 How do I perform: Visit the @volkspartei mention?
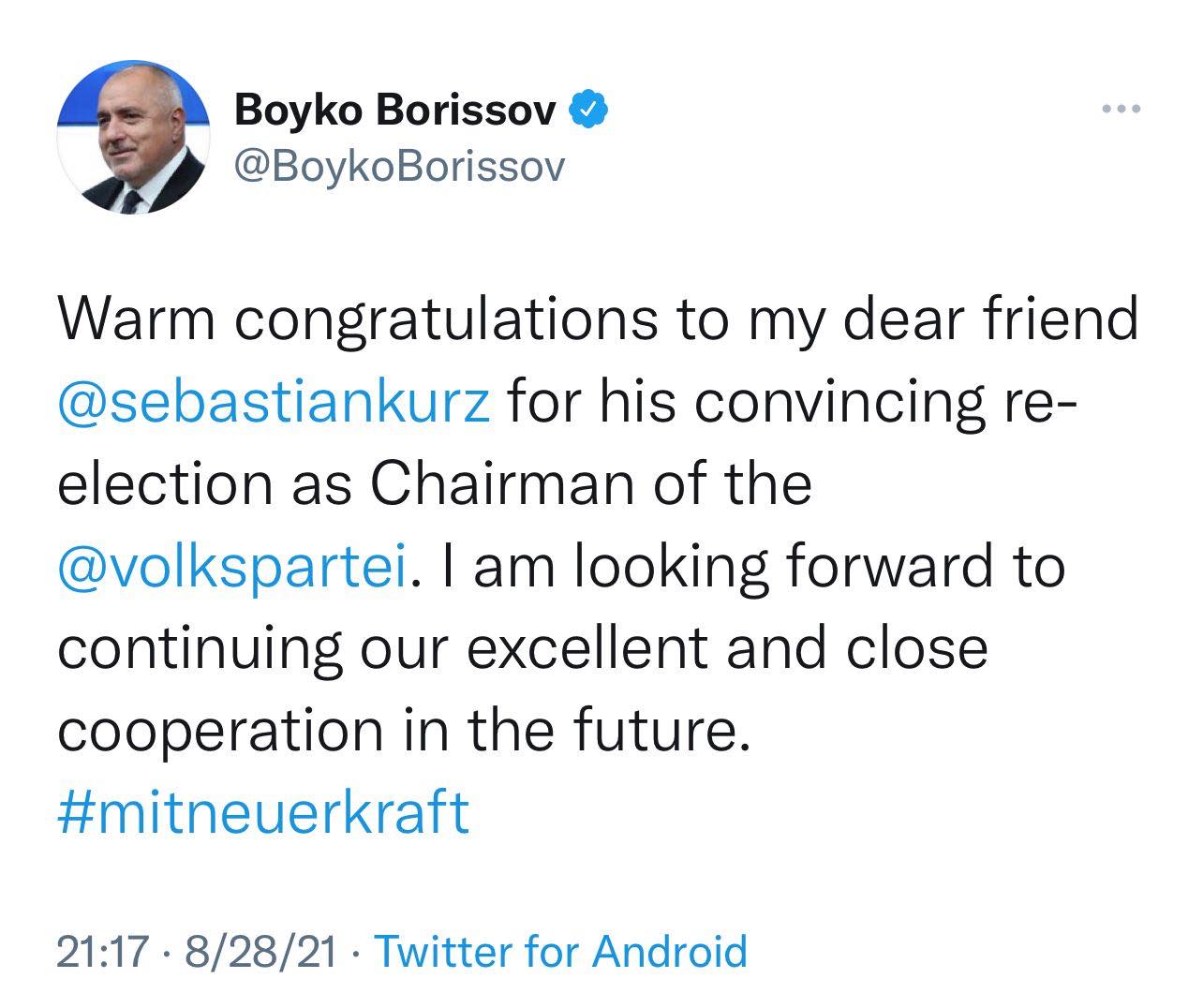232,566
